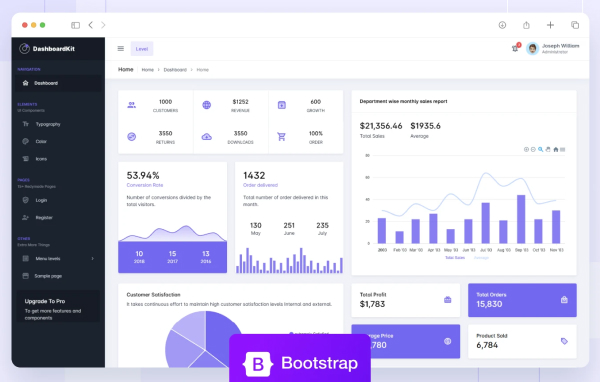Click the Jul '03 bar in sales chart
The height and width of the screenshot is (382, 600).
486,223
